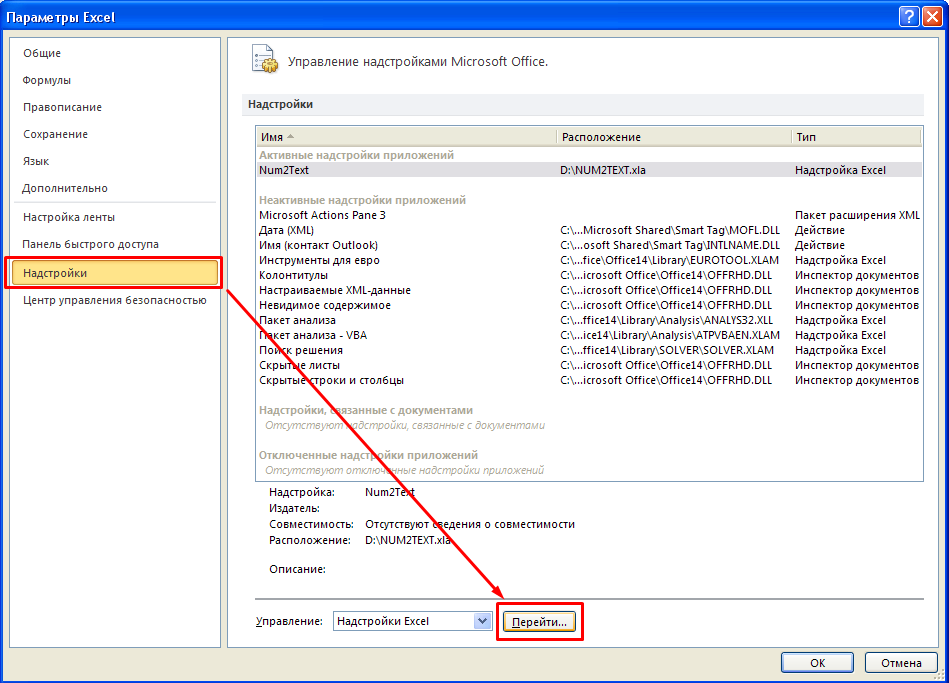The width and height of the screenshot is (949, 683).
Task: Click the add-ins management header icon
Action: 263,59
